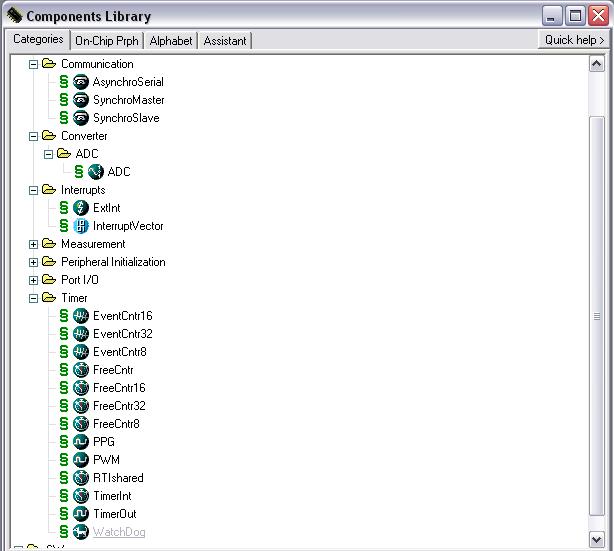
Task: Select the ADC component icon
Action: click(96, 172)
